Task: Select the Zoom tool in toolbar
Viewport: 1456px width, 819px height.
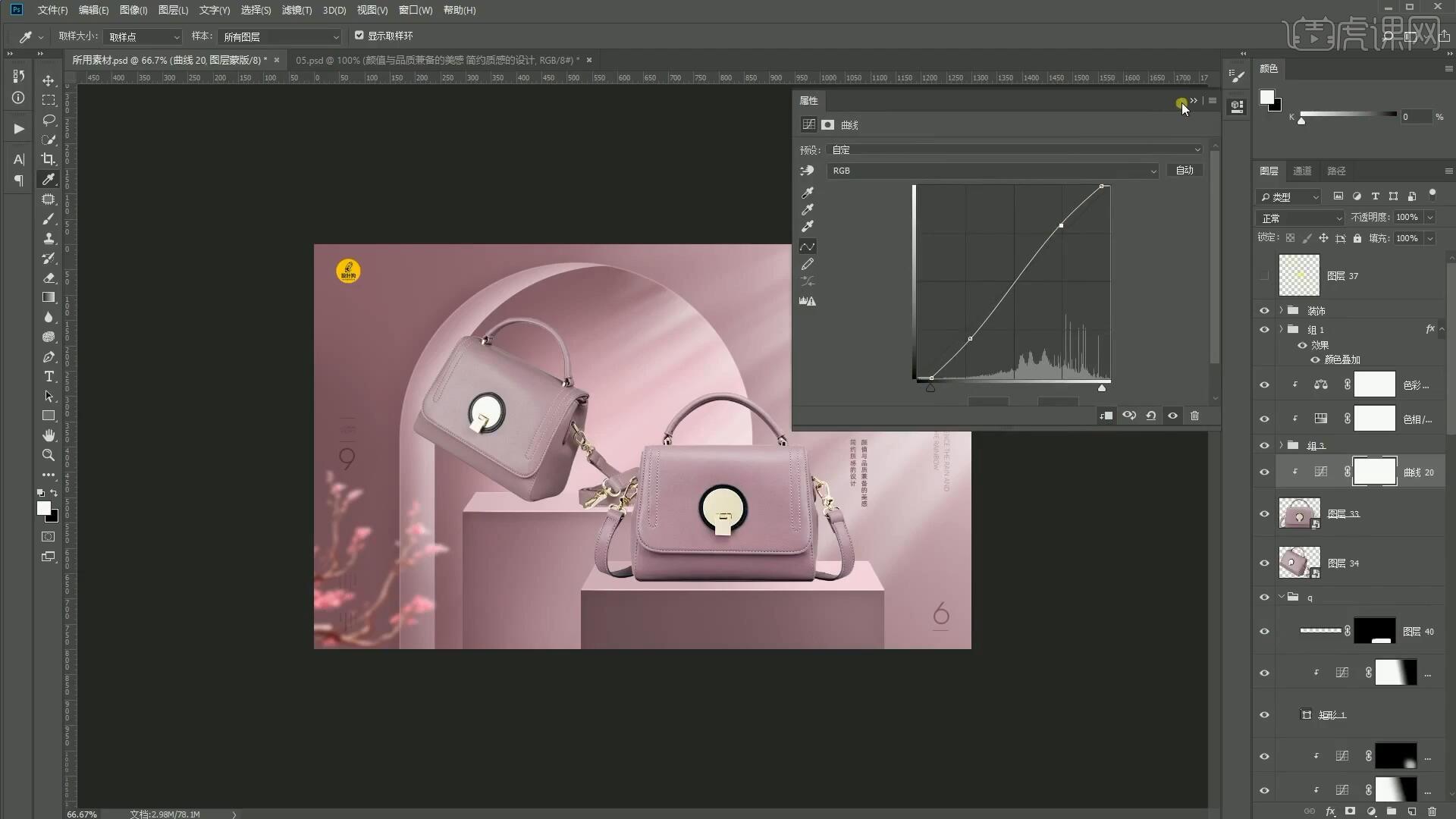Action: (x=49, y=455)
